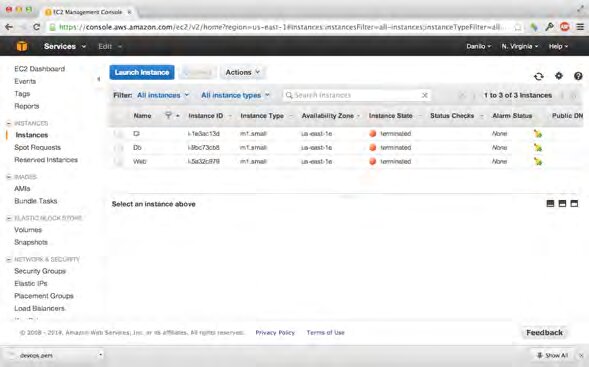This screenshot has height=367, width=589.
Task: Click the browser back arrow
Action: [9, 27]
